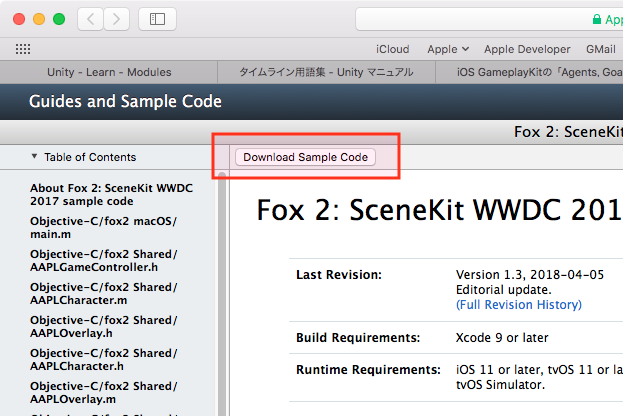Click the Fox 2: SceneKit WWDC page title
Image resolution: width=623 pixels, height=416 pixels.
439,209
